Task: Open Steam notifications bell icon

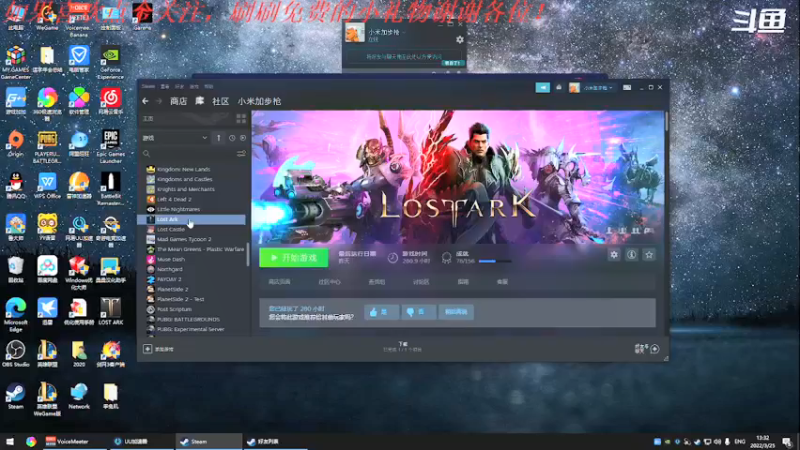Action: [x=559, y=88]
